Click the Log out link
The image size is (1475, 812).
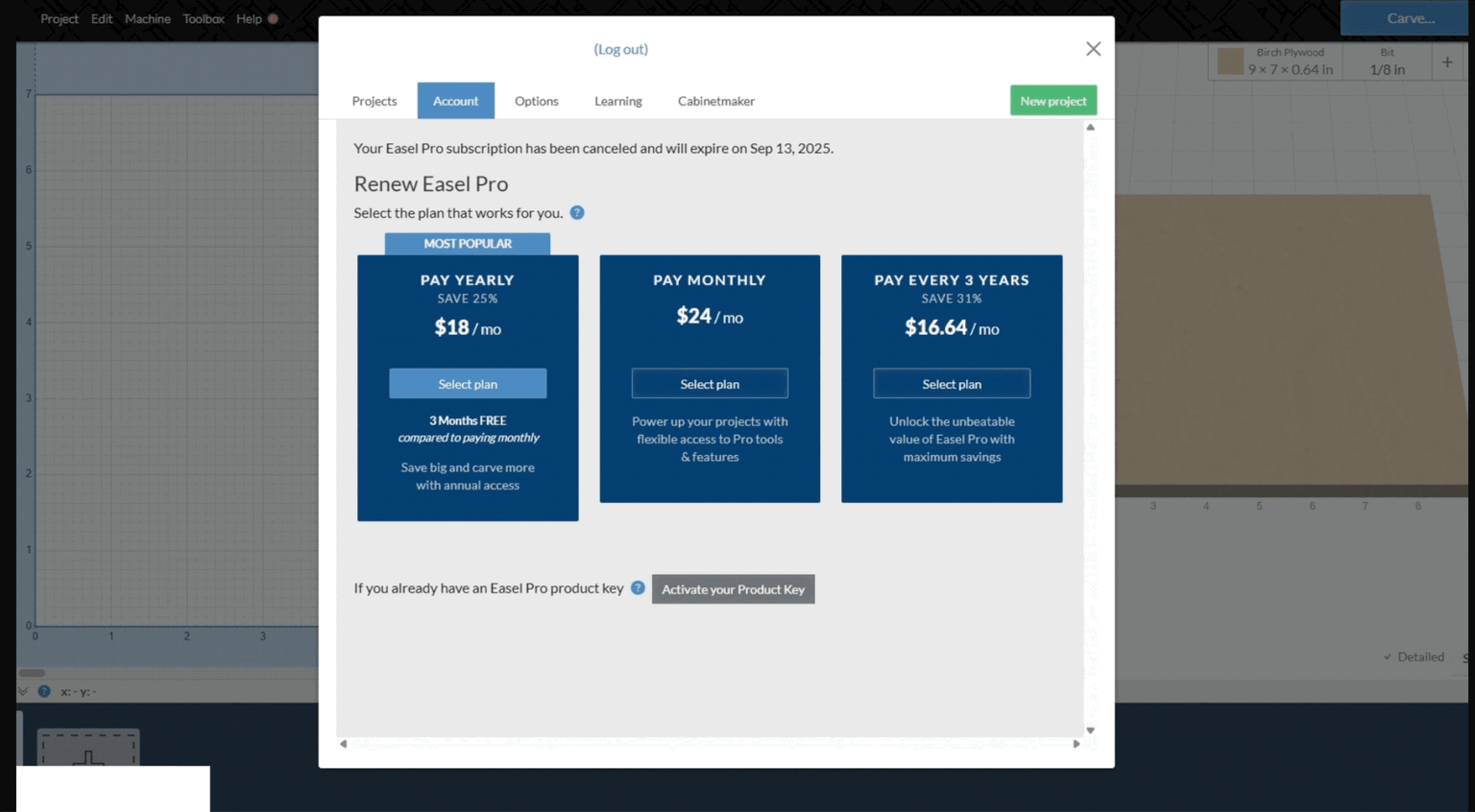[620, 49]
